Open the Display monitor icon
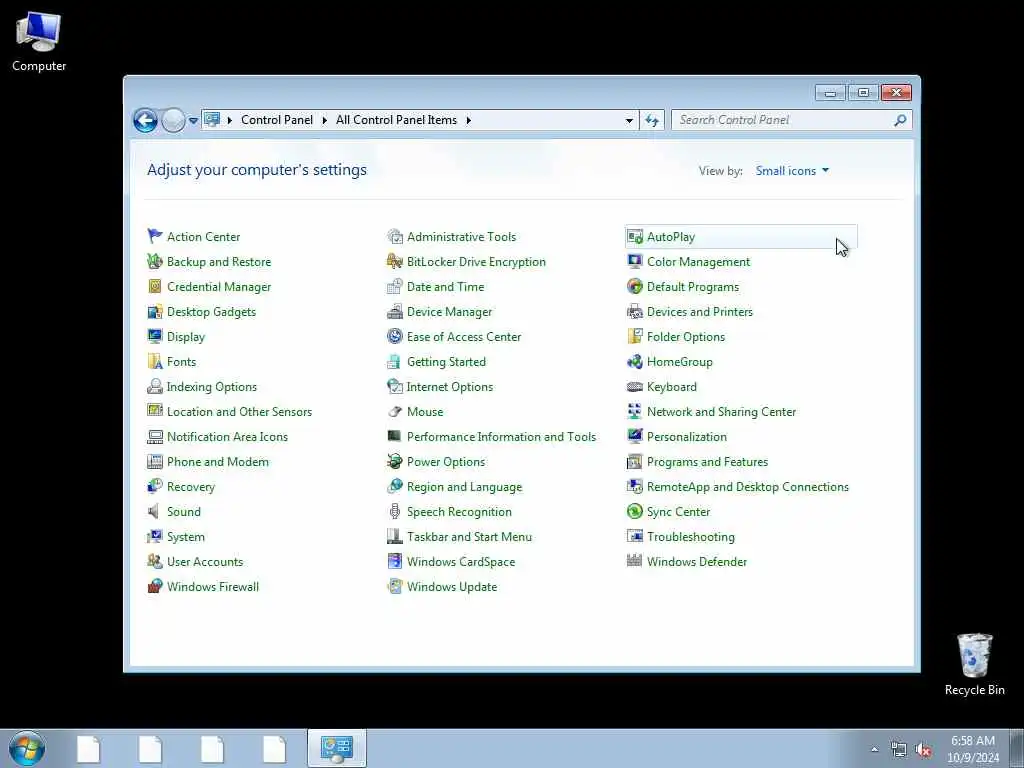 (155, 336)
